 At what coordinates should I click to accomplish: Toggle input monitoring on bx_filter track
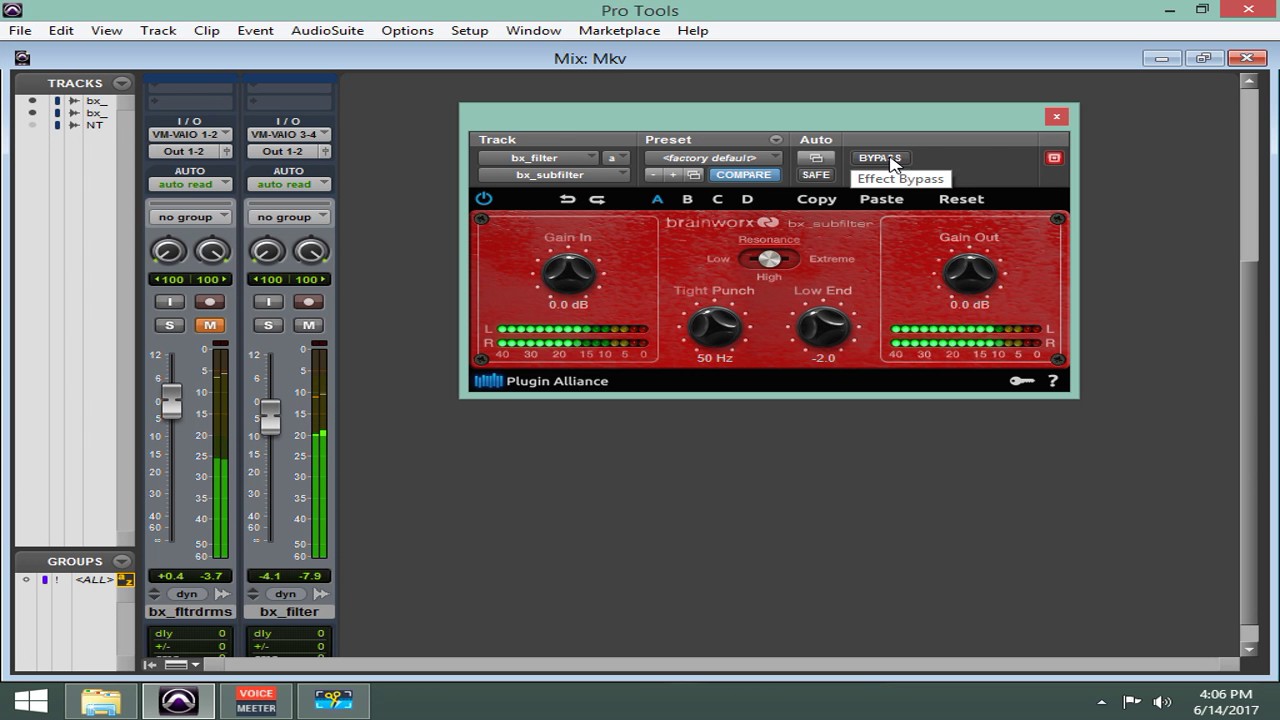coord(268,302)
